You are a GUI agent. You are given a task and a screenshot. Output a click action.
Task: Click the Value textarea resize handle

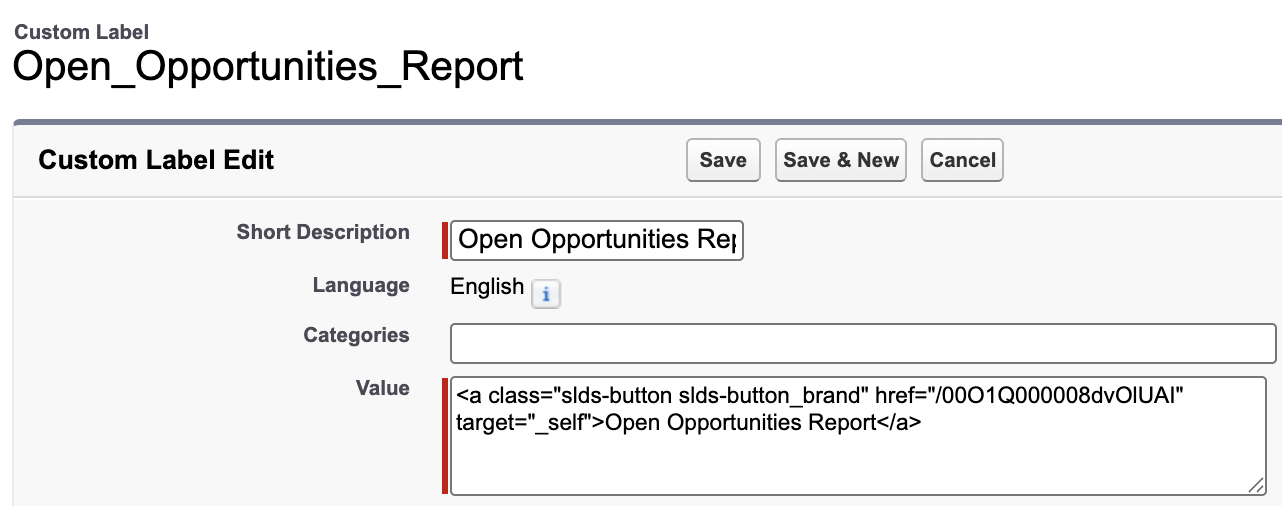tap(1255, 485)
